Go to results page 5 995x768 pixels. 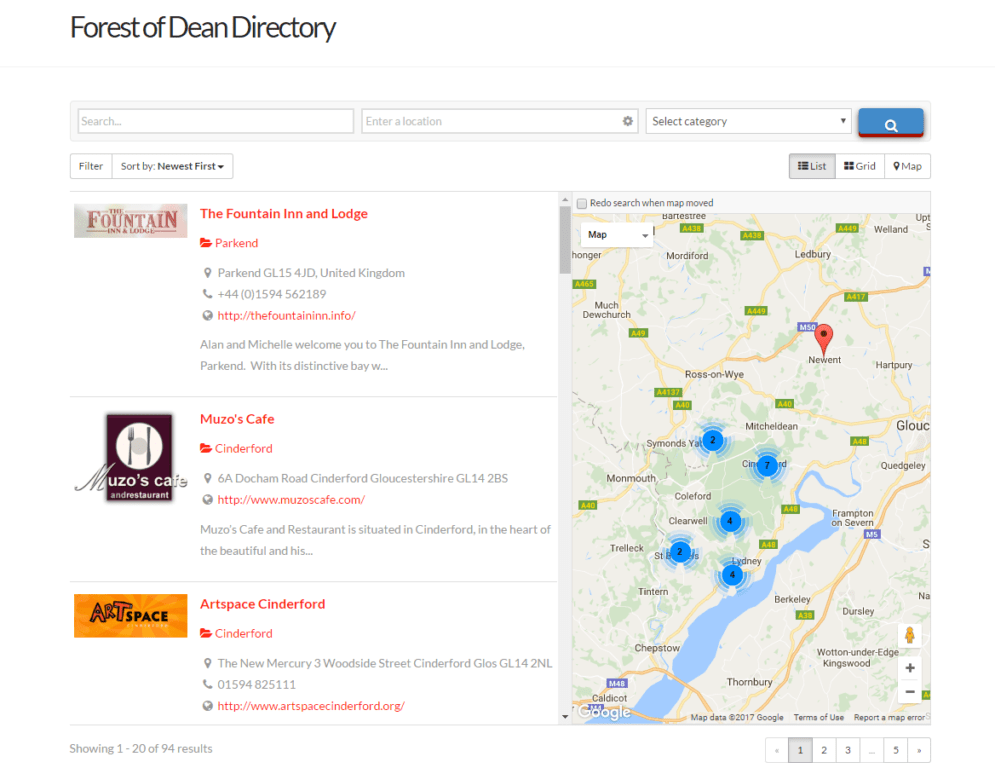click(895, 750)
